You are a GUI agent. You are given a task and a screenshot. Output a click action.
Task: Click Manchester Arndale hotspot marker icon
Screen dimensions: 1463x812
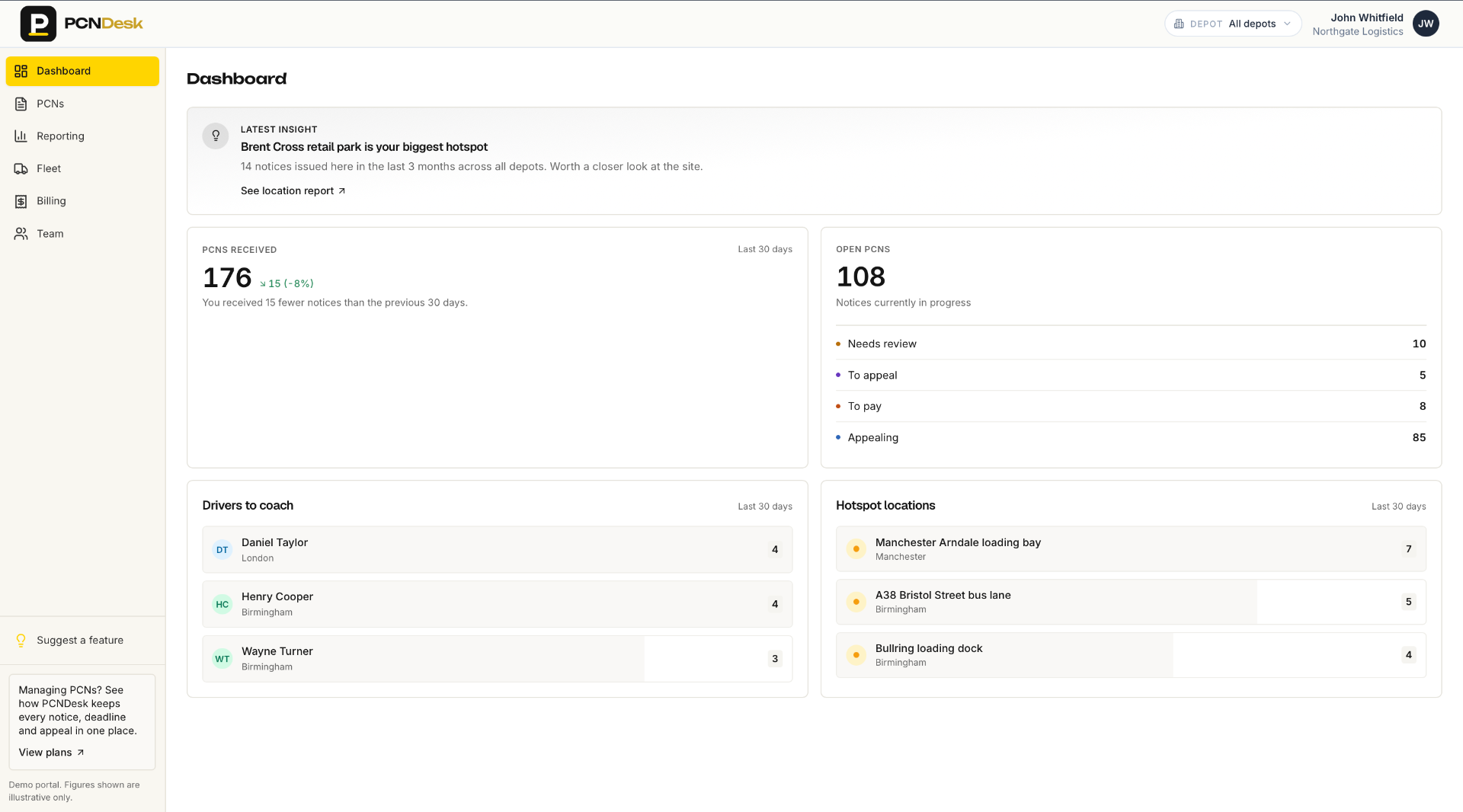click(x=856, y=548)
